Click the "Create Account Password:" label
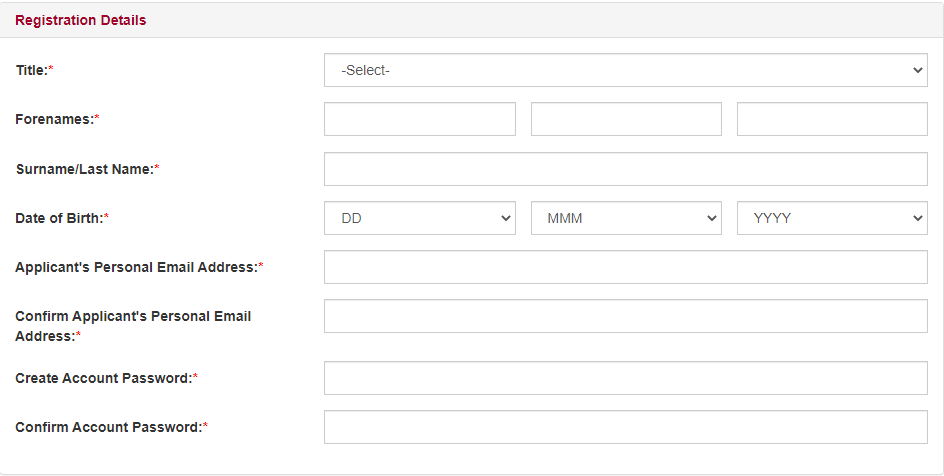 104,378
